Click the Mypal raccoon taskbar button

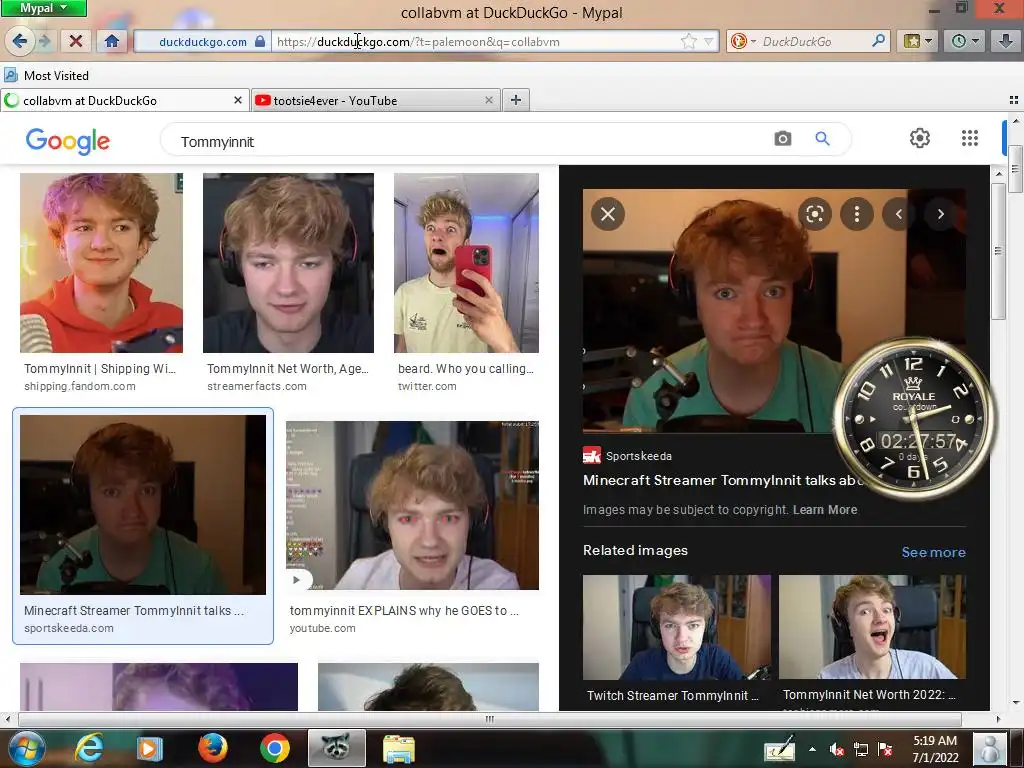tap(336, 748)
